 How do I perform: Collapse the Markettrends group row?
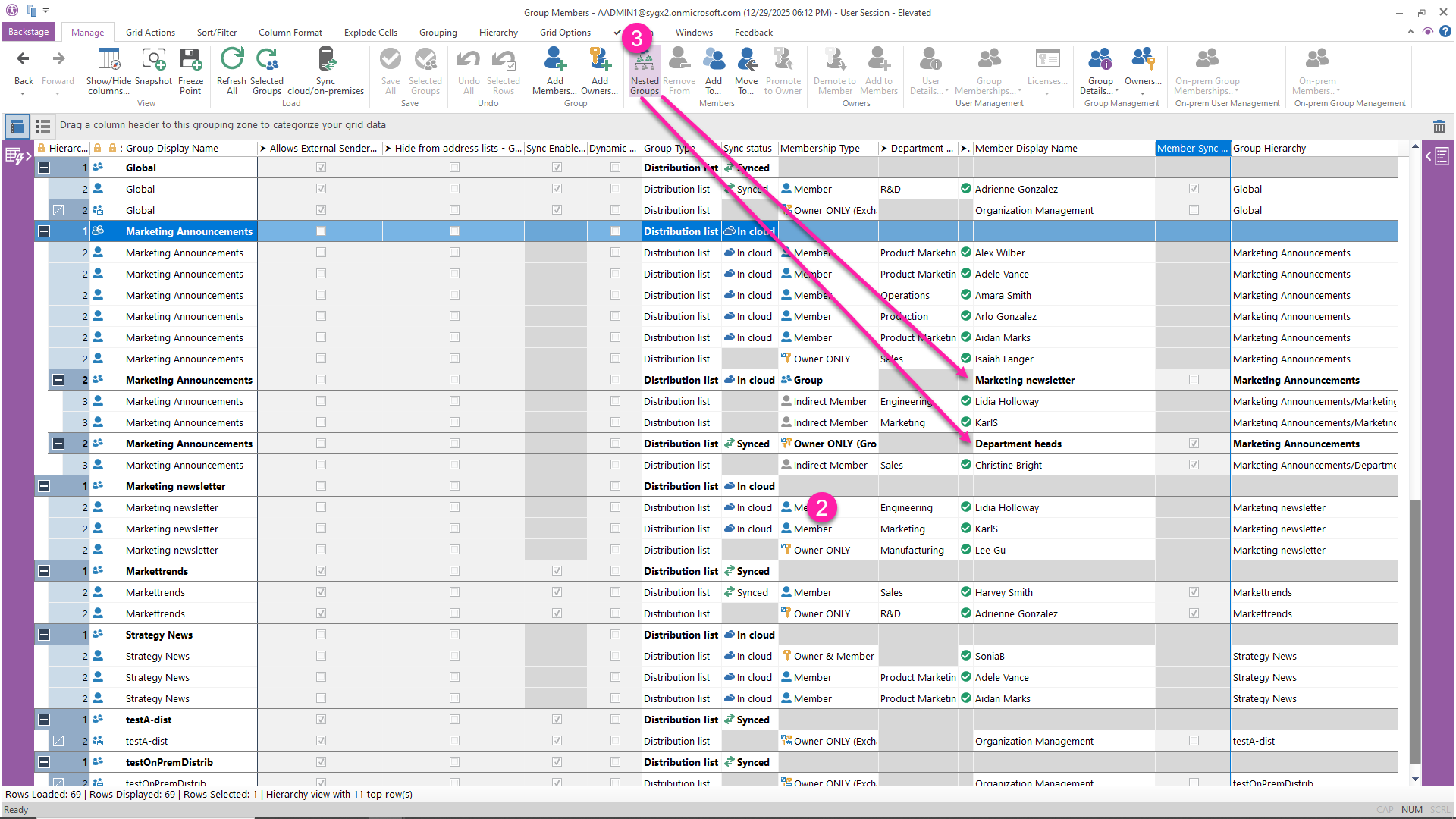click(44, 571)
